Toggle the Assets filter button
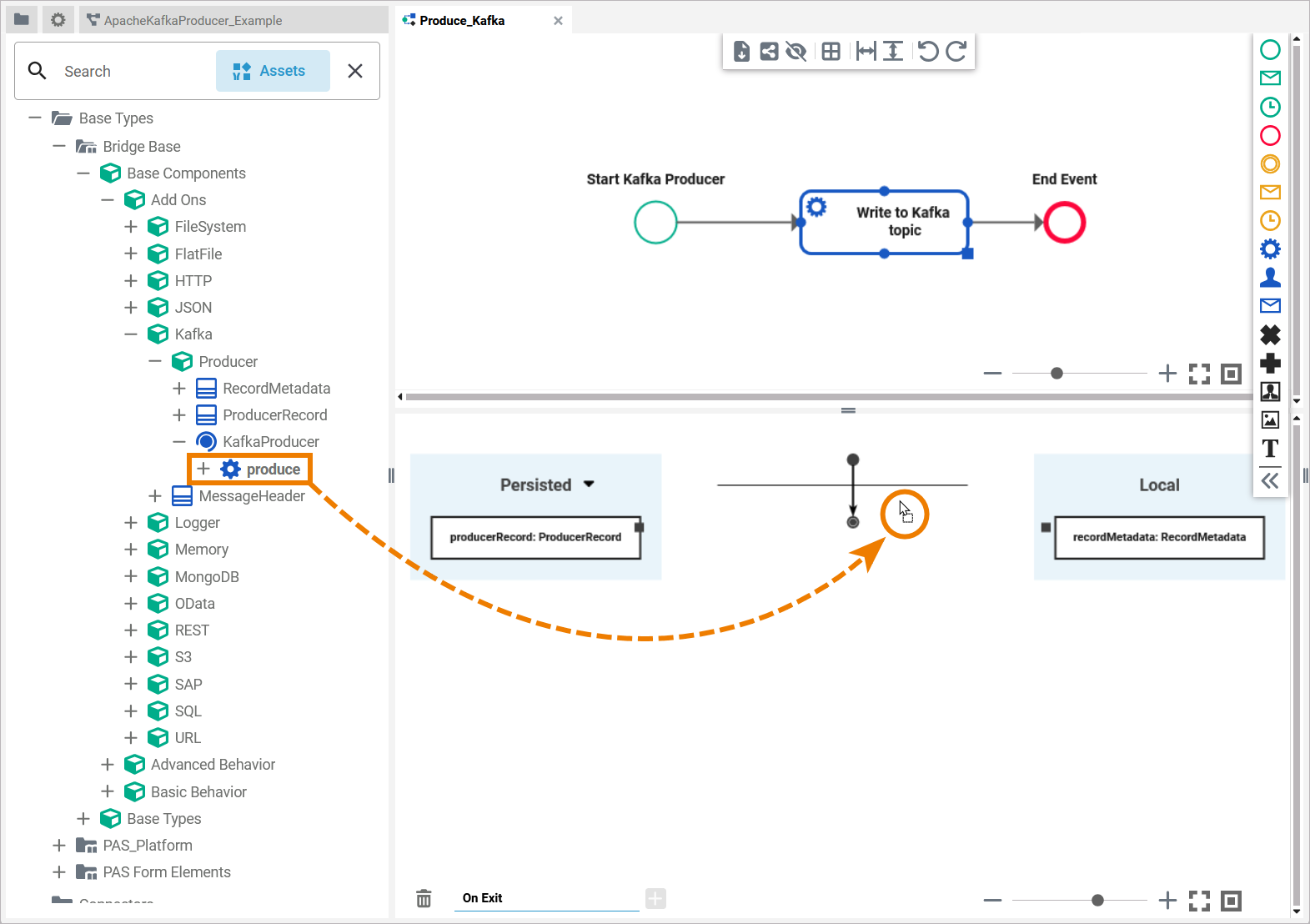Image resolution: width=1310 pixels, height=924 pixels. coord(273,71)
